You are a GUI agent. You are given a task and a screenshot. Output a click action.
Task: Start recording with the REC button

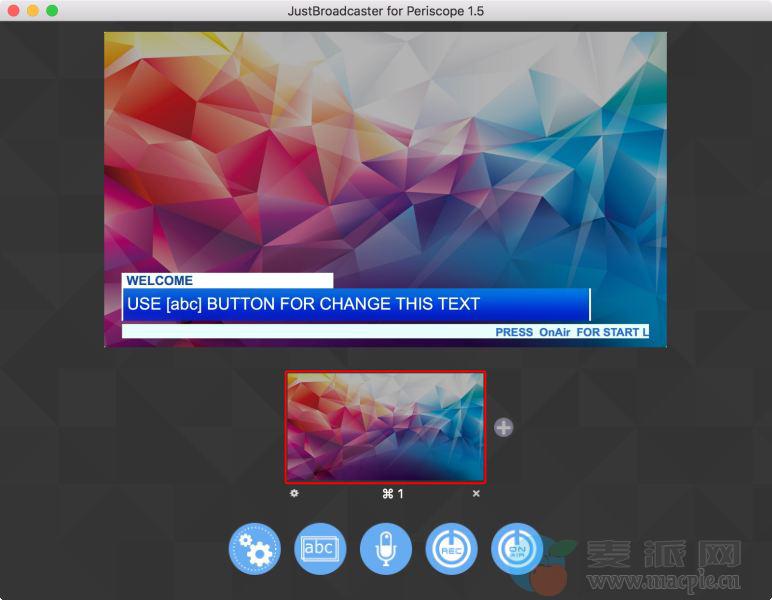pyautogui.click(x=451, y=549)
